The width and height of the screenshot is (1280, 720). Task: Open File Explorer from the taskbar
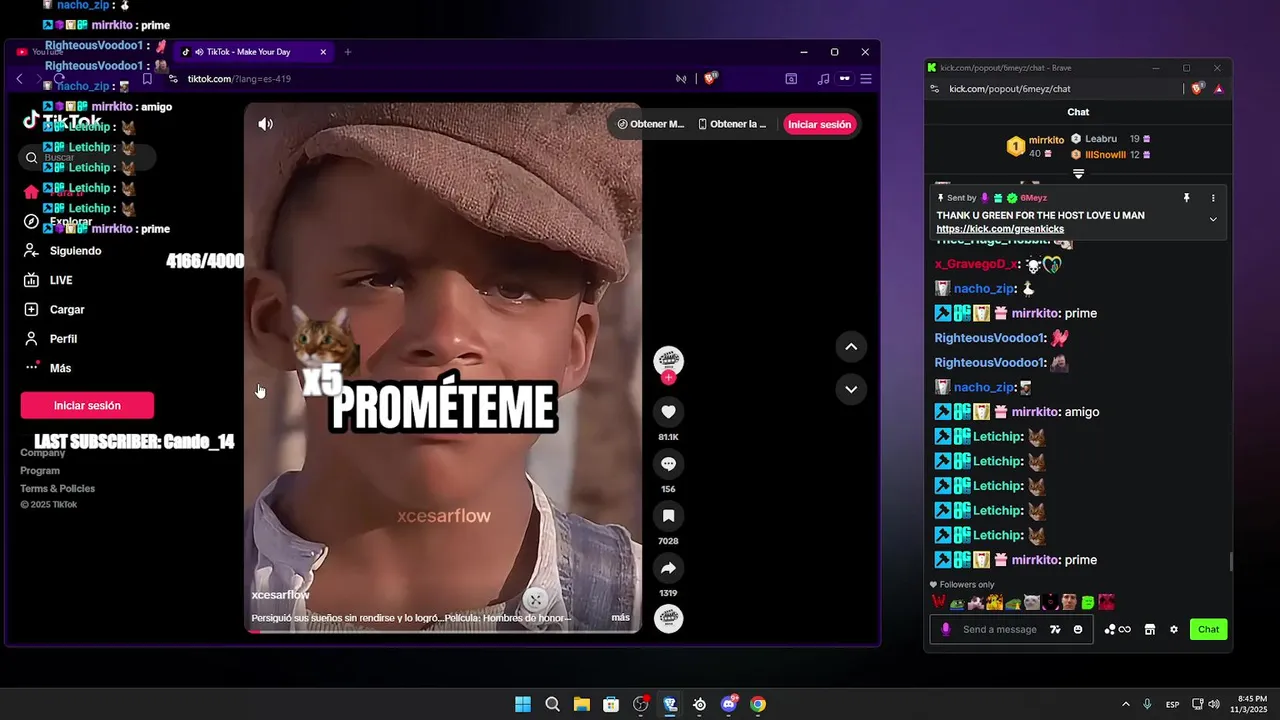581,704
